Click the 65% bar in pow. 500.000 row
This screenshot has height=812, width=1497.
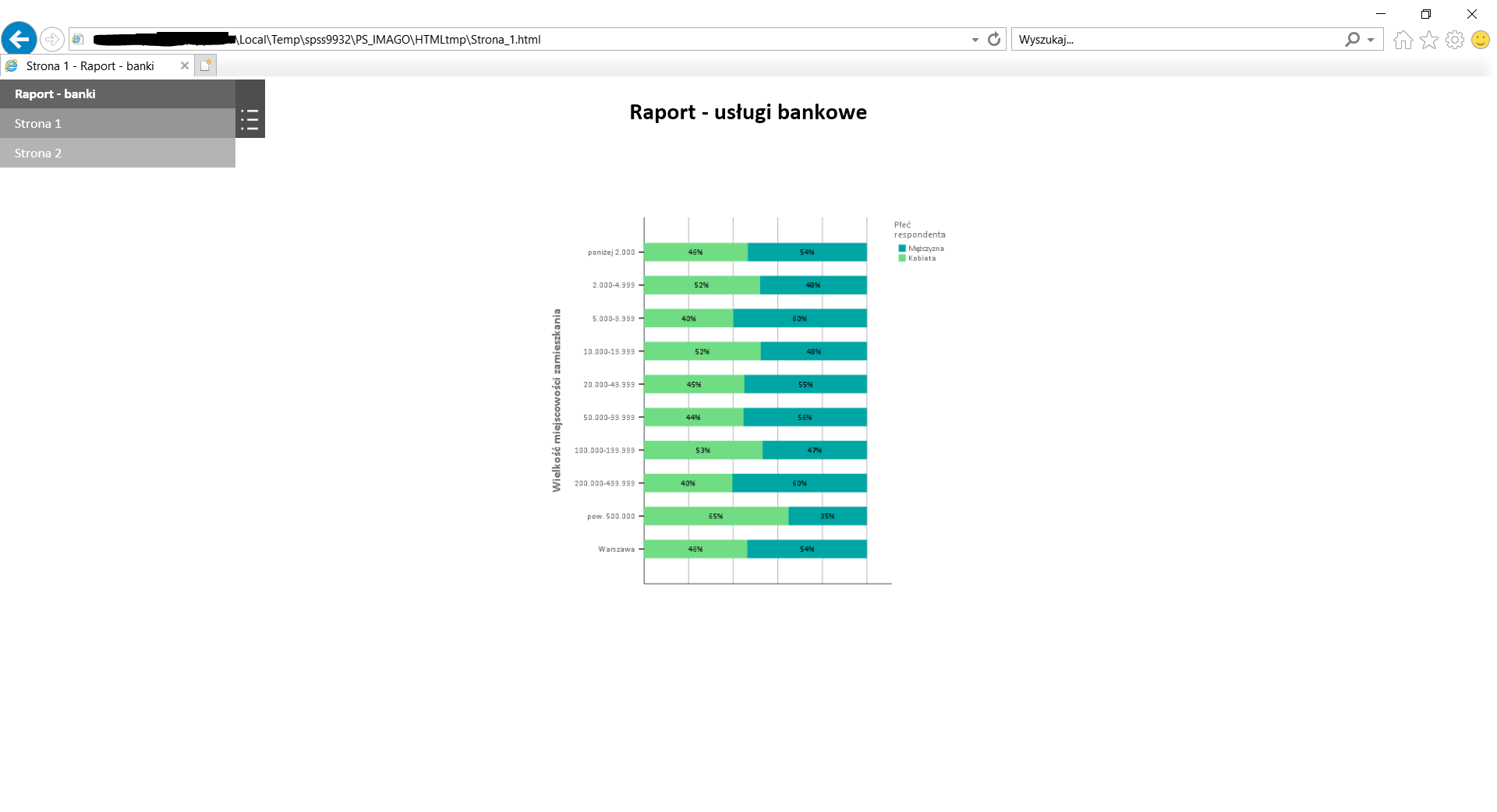[717, 516]
